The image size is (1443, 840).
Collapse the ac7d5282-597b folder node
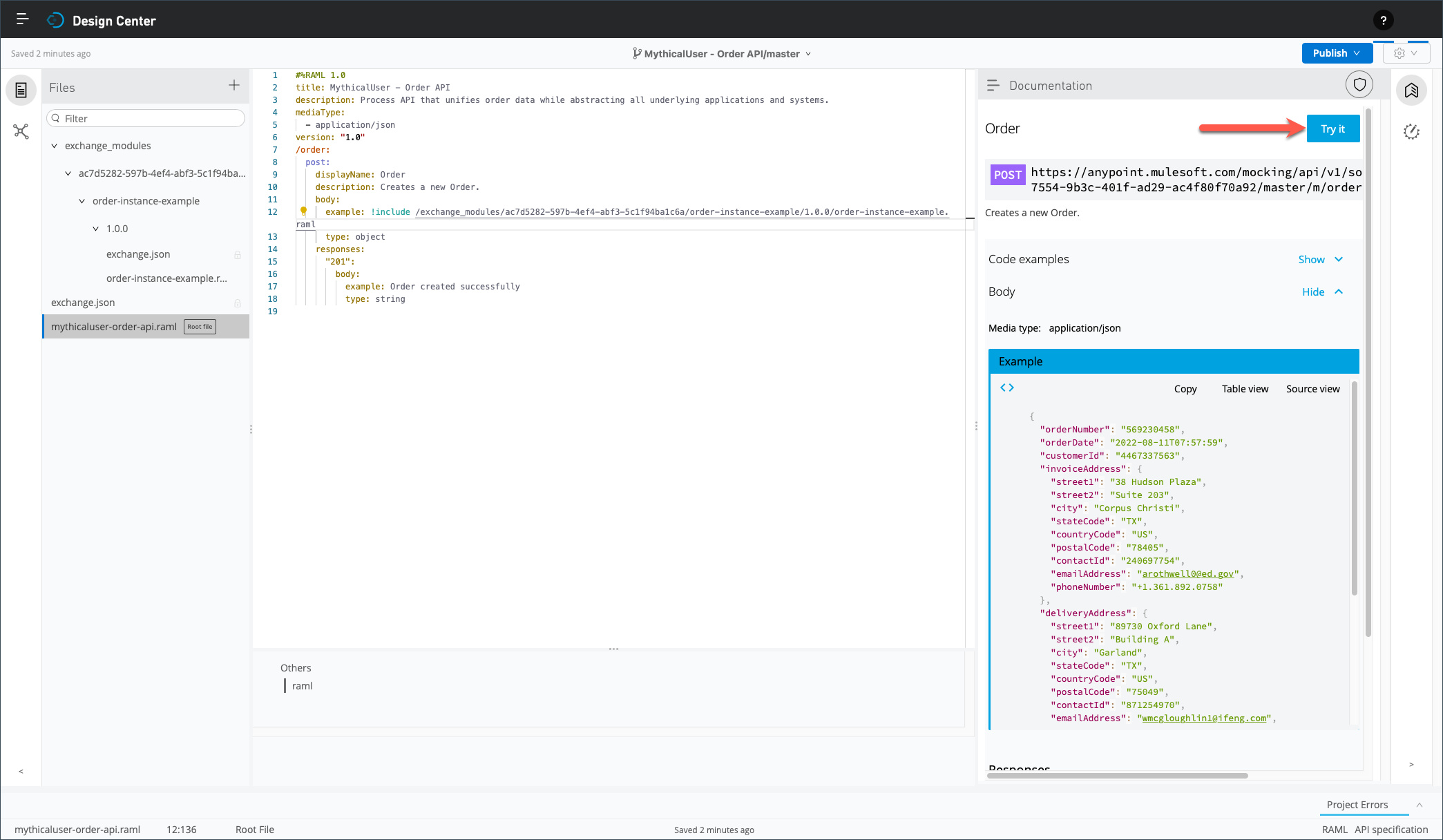[x=68, y=173]
